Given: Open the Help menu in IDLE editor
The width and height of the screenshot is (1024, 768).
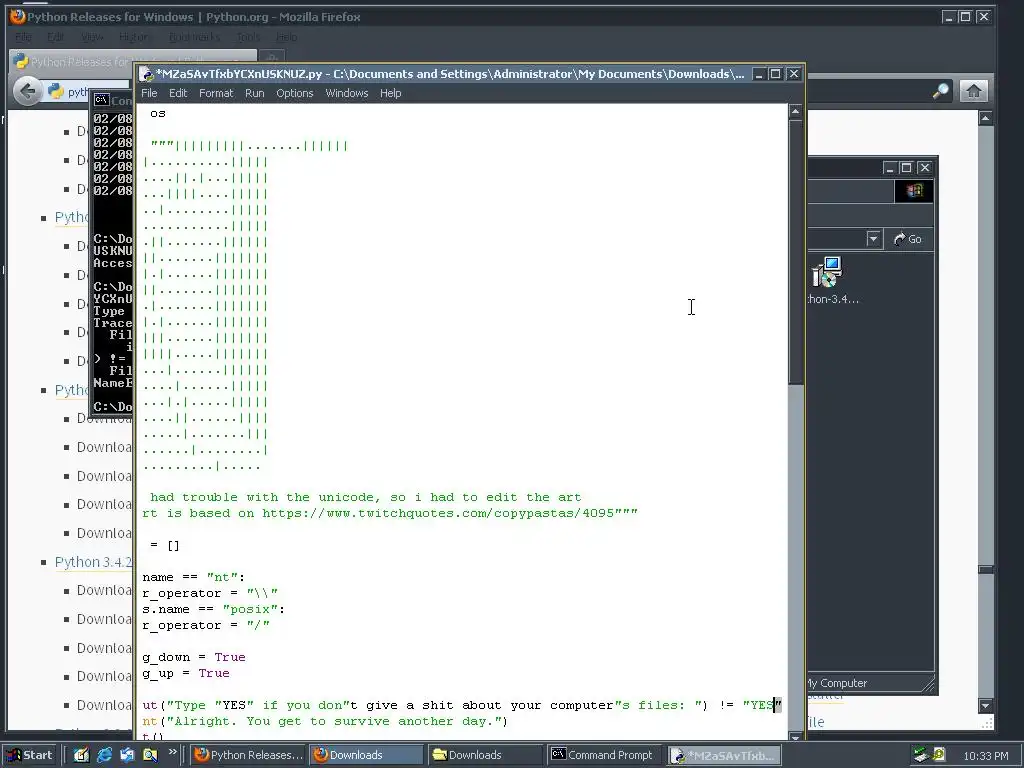Looking at the screenshot, I should pyautogui.click(x=391, y=93).
